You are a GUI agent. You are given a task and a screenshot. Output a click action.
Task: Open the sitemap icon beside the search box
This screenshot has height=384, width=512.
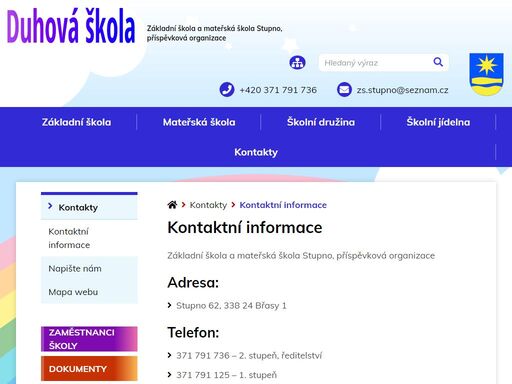click(x=297, y=62)
